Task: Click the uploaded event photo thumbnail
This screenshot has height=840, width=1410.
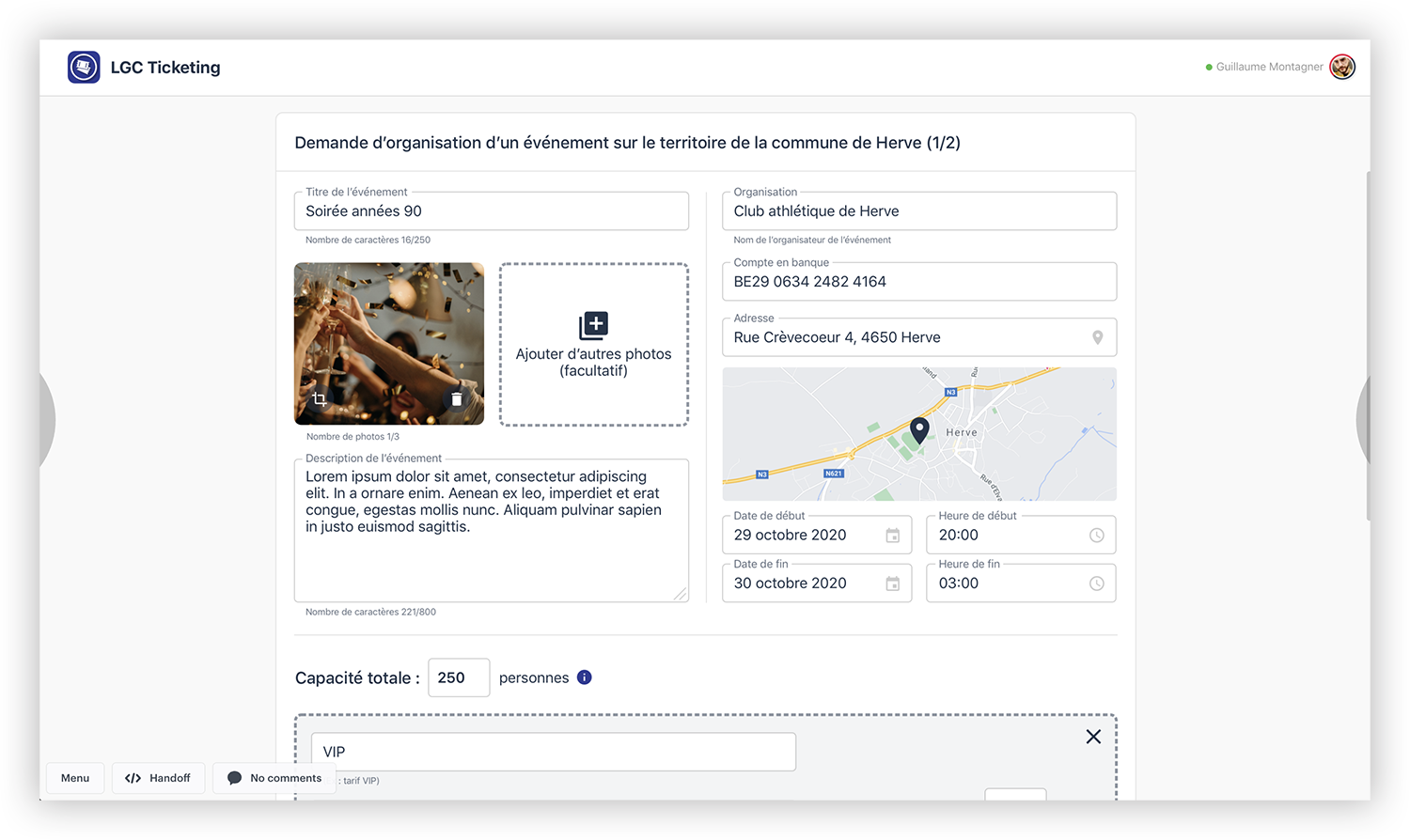Action: click(389, 344)
